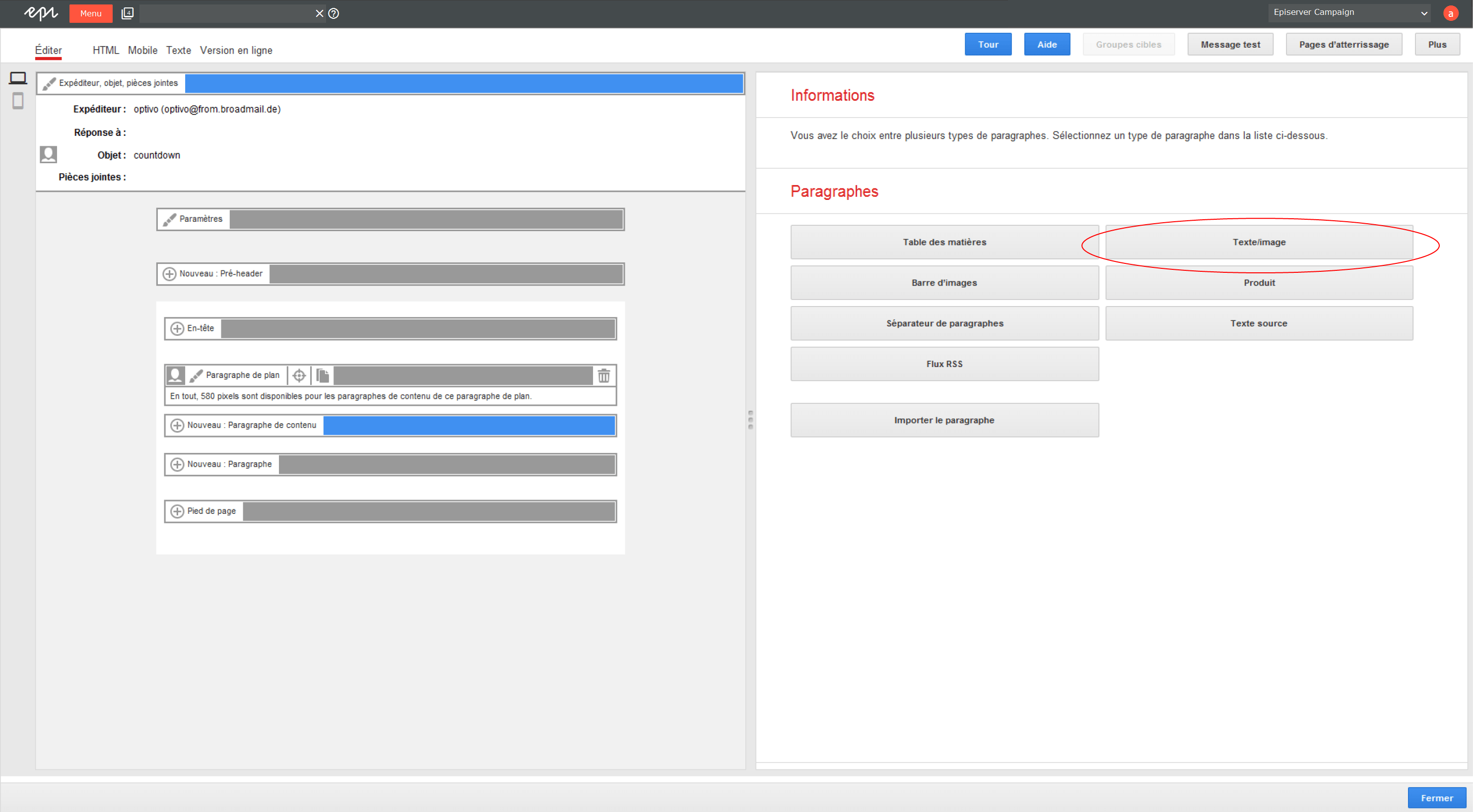Click plus icon for En-tête
1473x812 pixels.
pos(177,328)
